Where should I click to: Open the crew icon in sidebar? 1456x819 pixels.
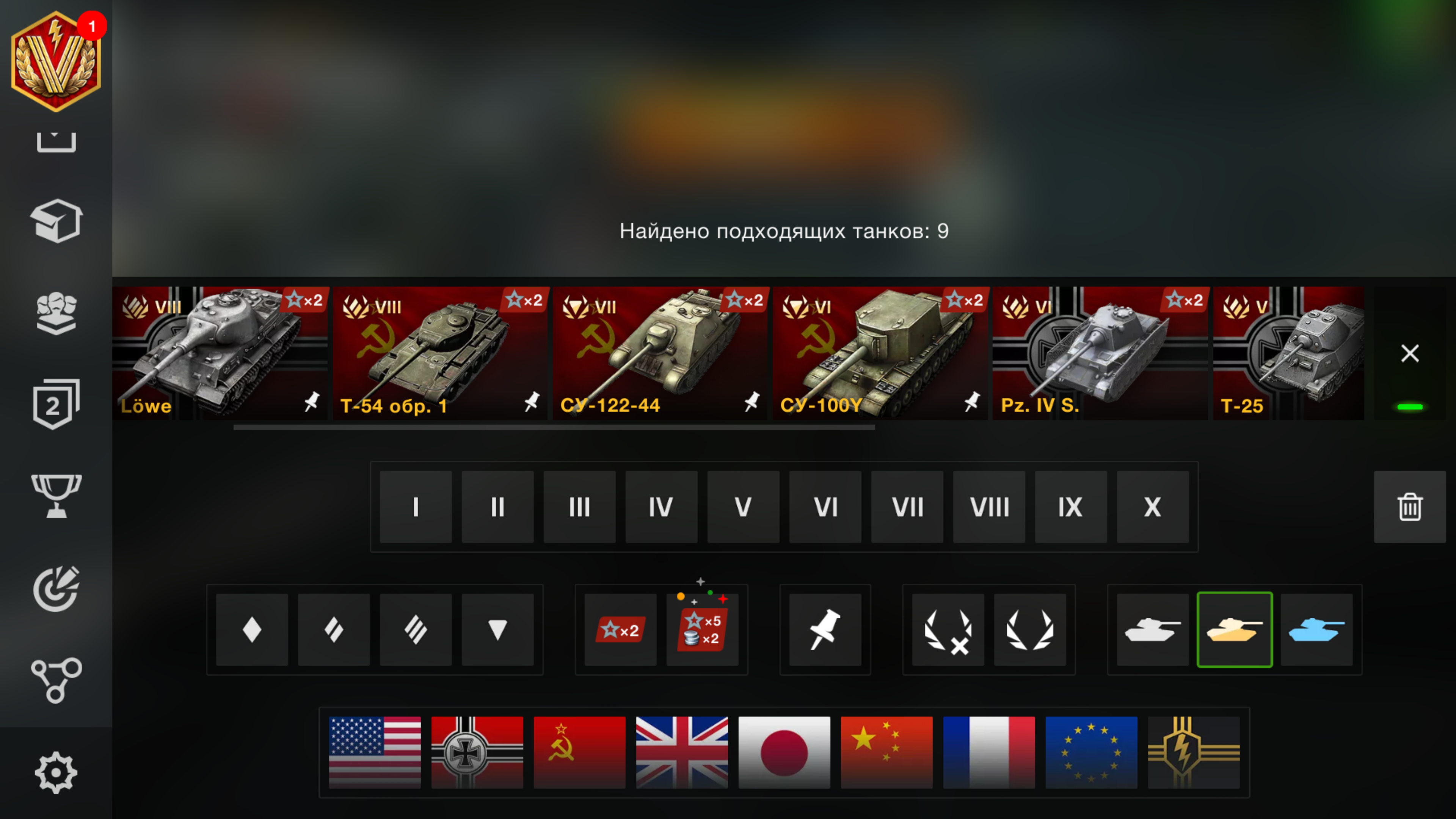(56, 313)
